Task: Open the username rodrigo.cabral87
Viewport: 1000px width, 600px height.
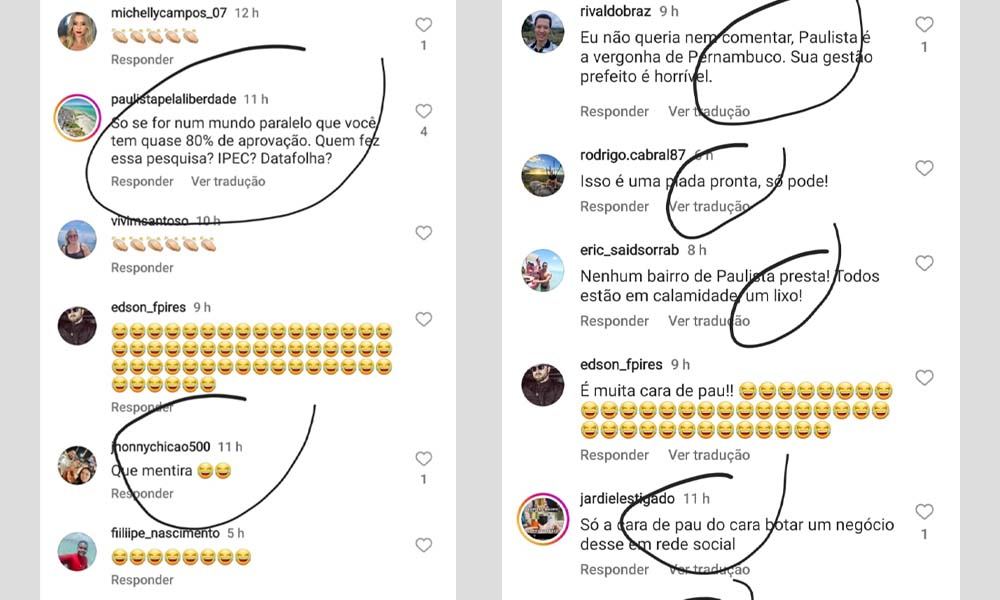Action: (633, 155)
